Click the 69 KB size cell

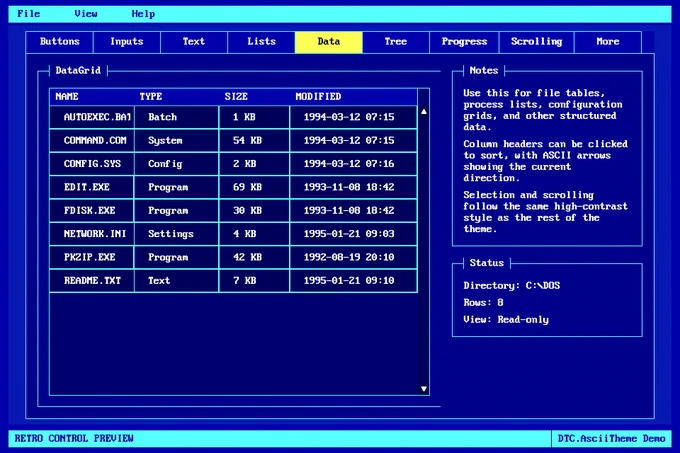[254, 187]
